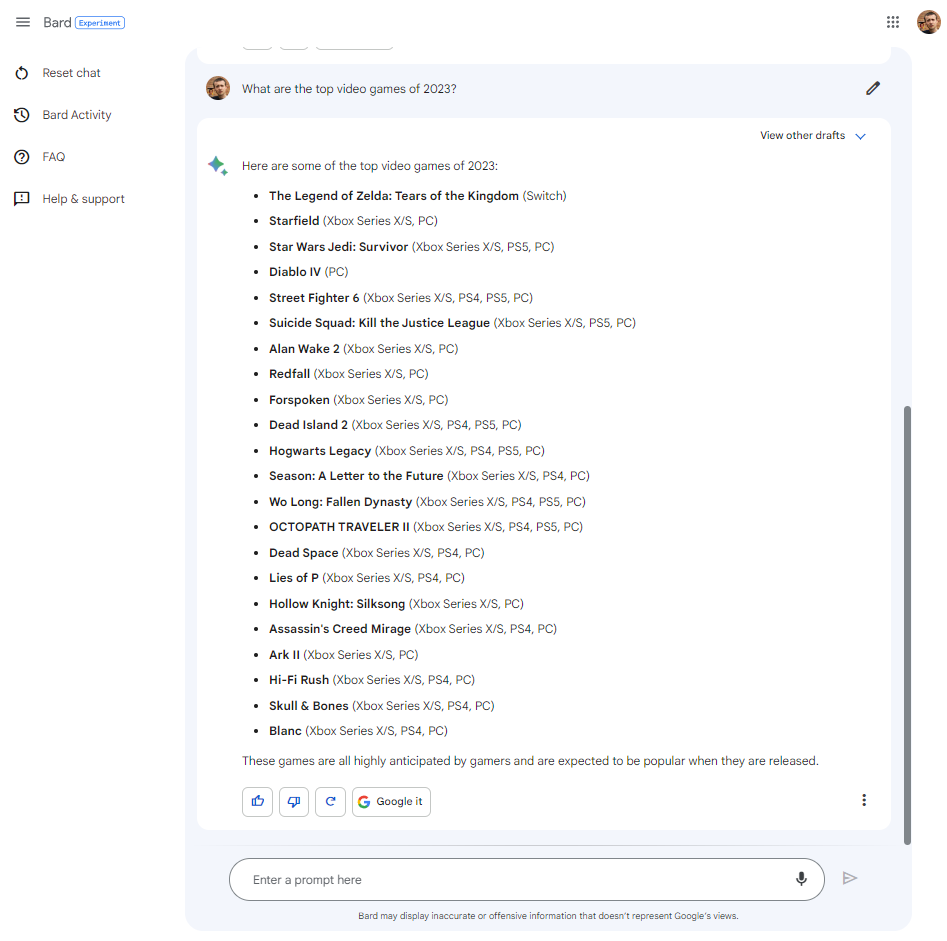Go to Help & support
The height and width of the screenshot is (941, 947).
coord(83,199)
